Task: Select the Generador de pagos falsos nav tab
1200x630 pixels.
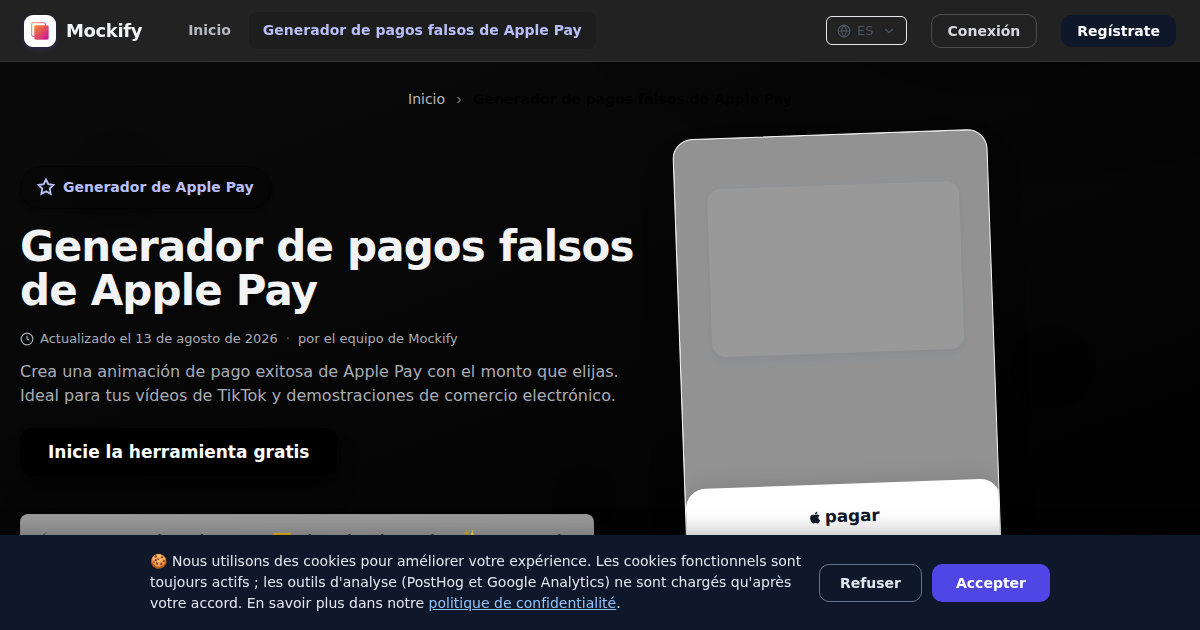Action: click(422, 31)
